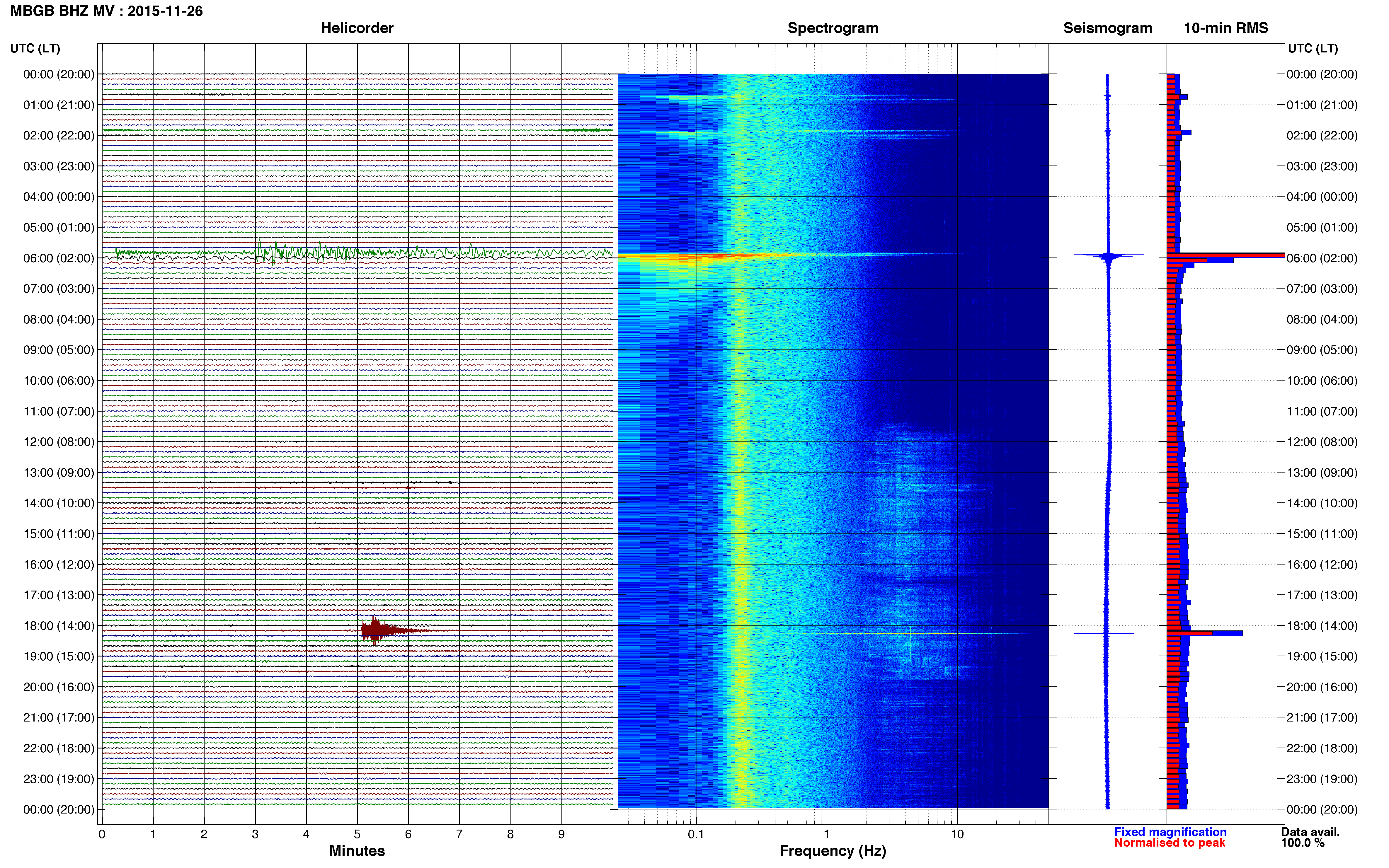This screenshot has width=1389, height=868.
Task: Click the right '06:00 (02:00)' time label
Action: 1322,258
